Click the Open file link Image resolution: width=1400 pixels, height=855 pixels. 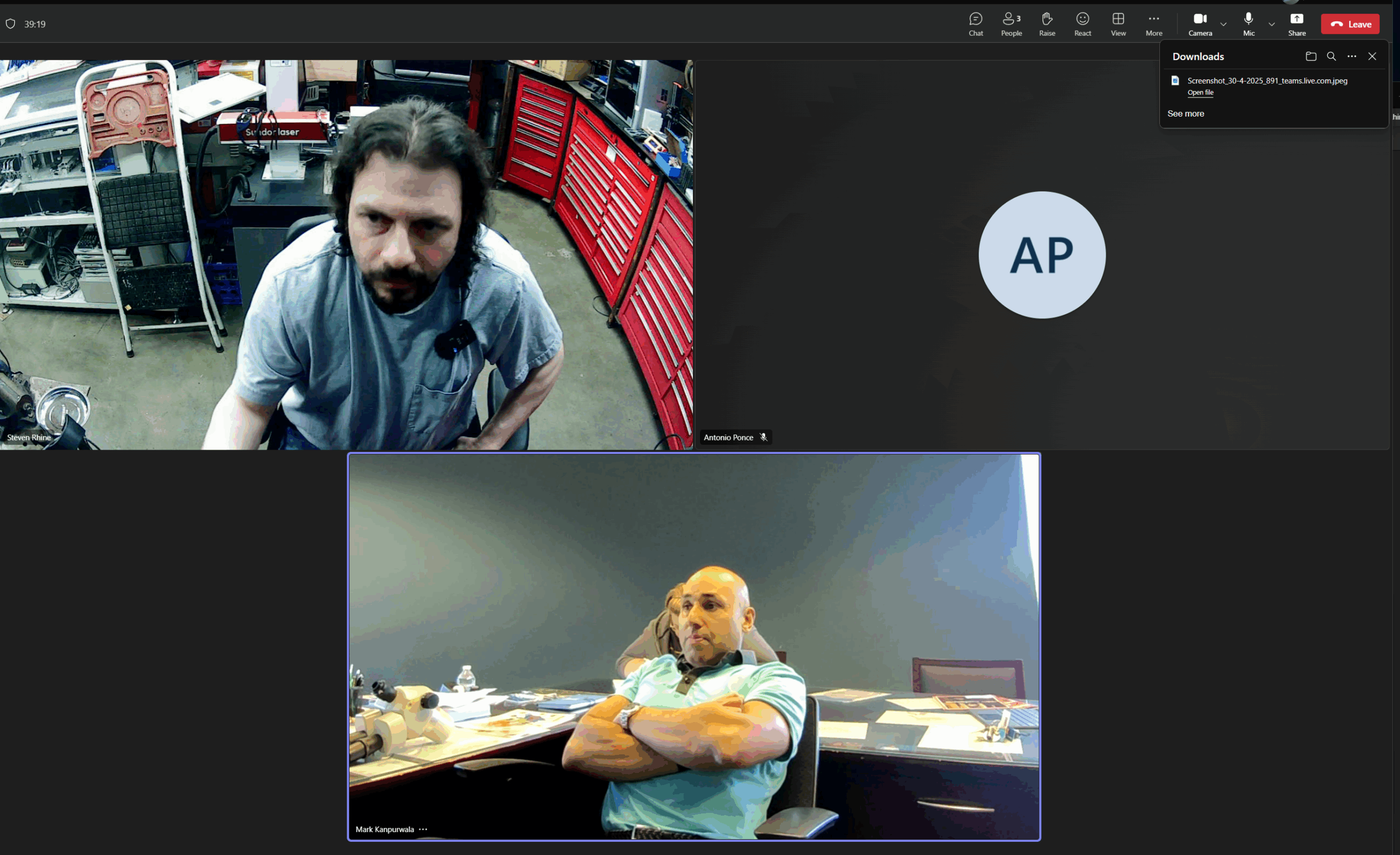pos(1200,92)
